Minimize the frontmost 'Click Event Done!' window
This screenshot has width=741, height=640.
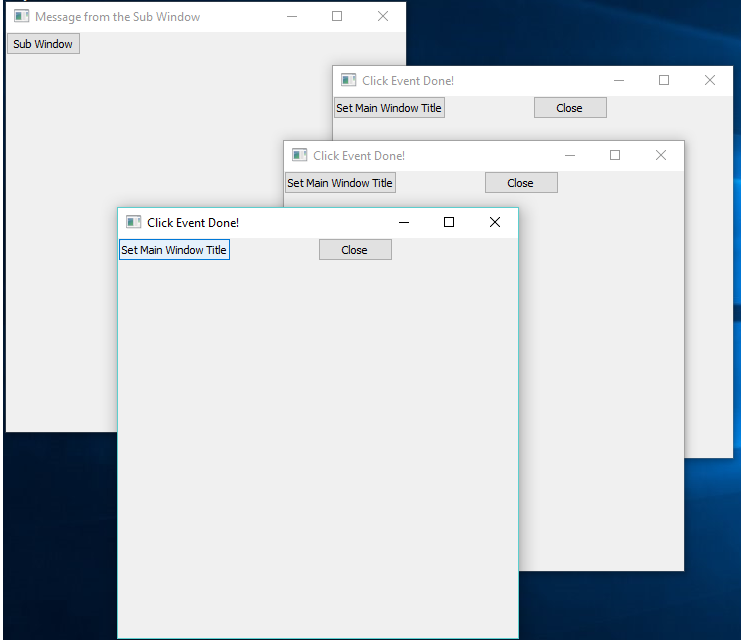point(404,222)
